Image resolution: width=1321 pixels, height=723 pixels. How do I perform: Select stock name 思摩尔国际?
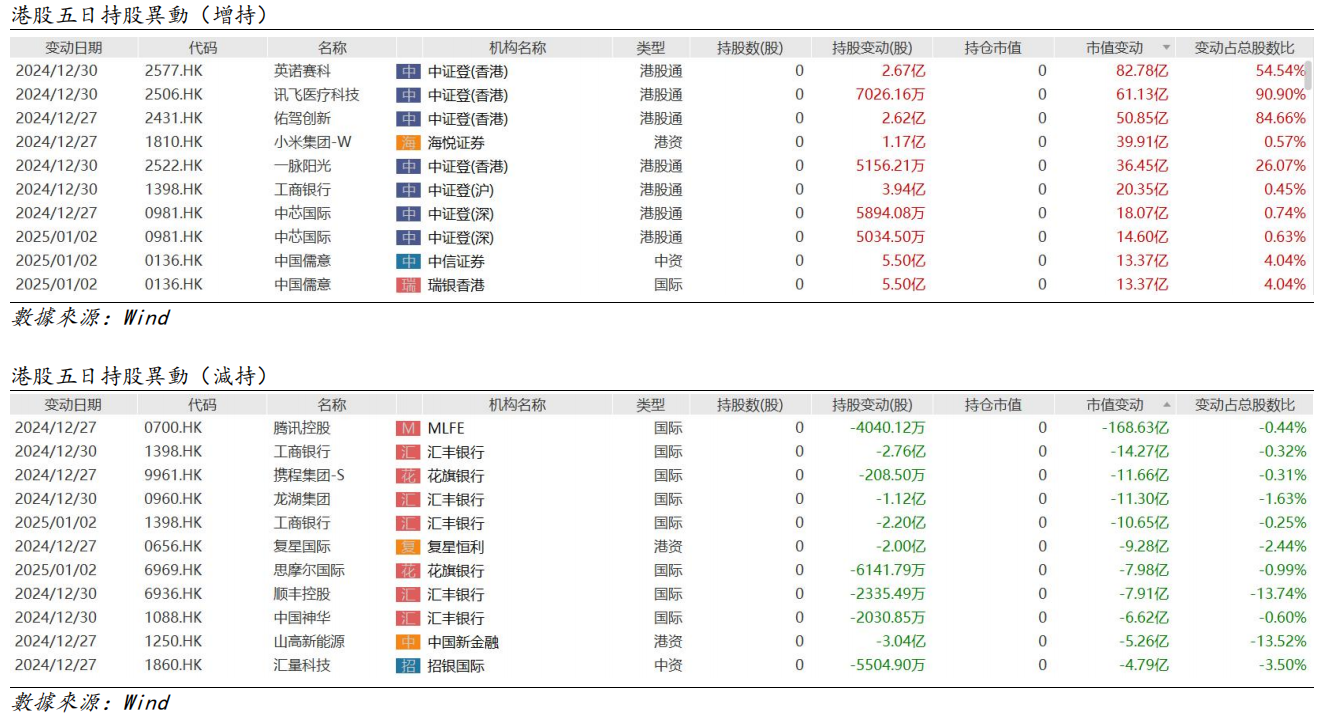tap(309, 571)
